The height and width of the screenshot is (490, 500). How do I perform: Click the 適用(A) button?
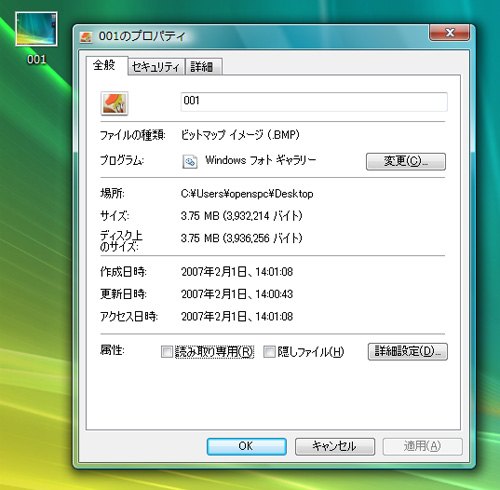[422, 446]
